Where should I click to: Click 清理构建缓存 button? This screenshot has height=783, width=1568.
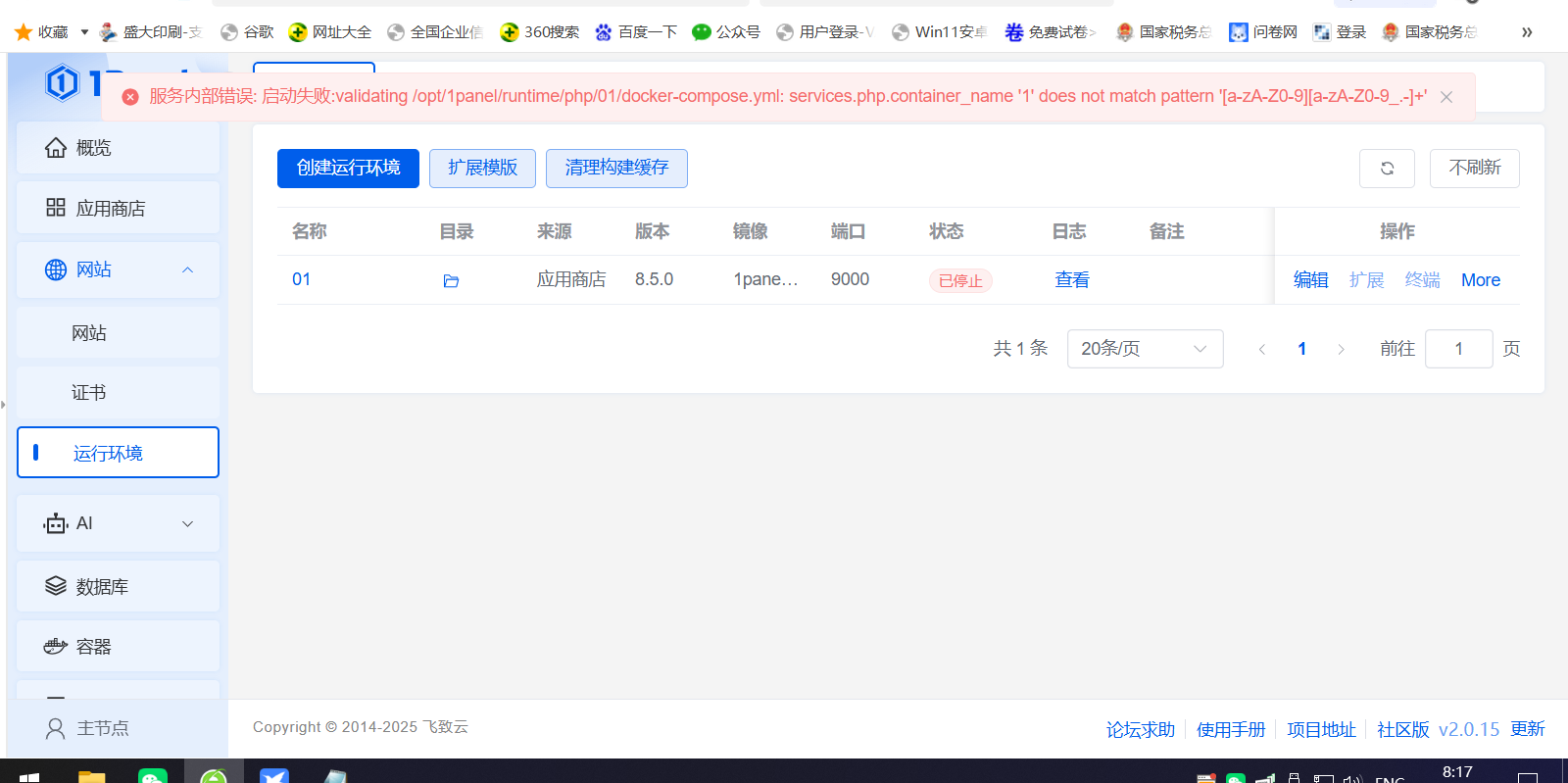tap(616, 169)
